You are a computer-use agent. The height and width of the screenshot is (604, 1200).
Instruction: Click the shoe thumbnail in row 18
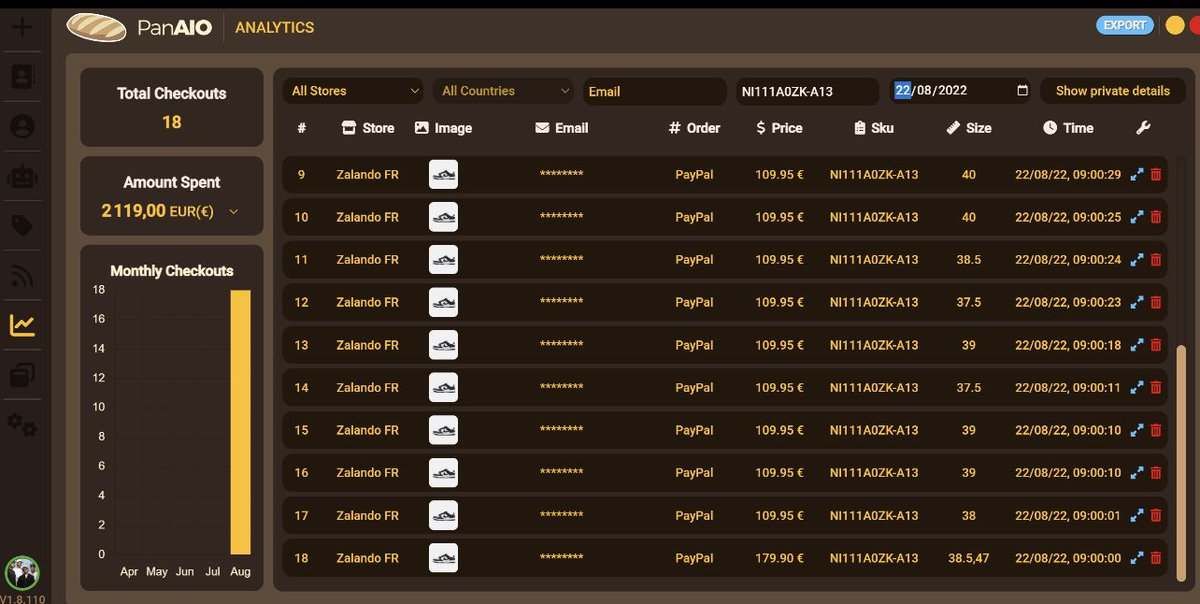443,558
